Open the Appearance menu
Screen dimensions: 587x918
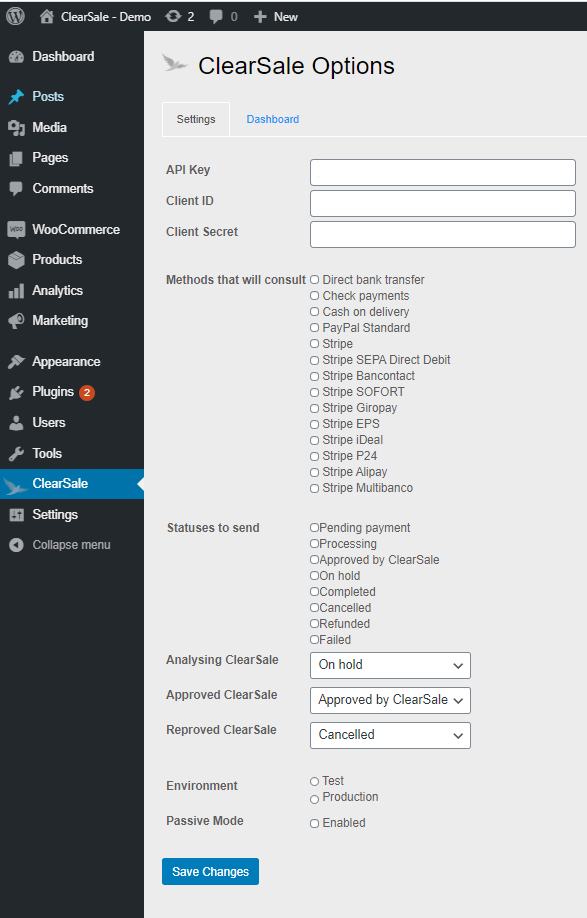click(x=66, y=362)
